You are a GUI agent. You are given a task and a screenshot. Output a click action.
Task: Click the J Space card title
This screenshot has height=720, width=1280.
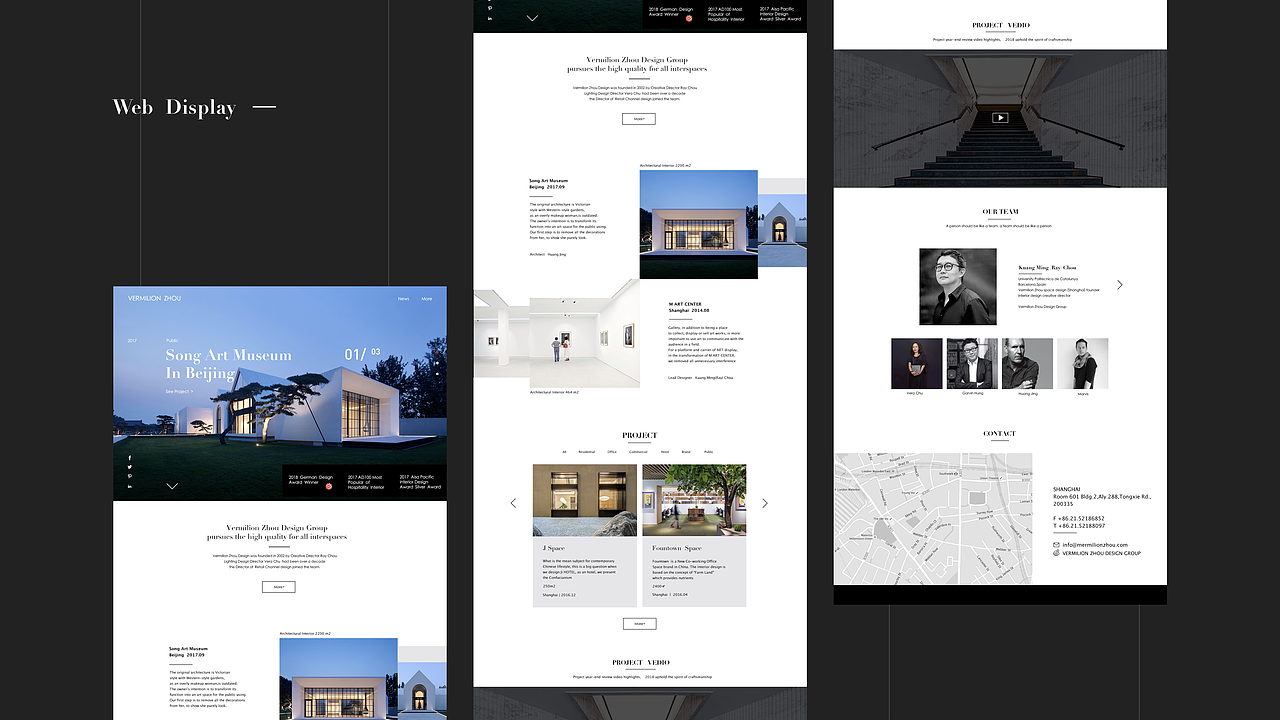[554, 548]
